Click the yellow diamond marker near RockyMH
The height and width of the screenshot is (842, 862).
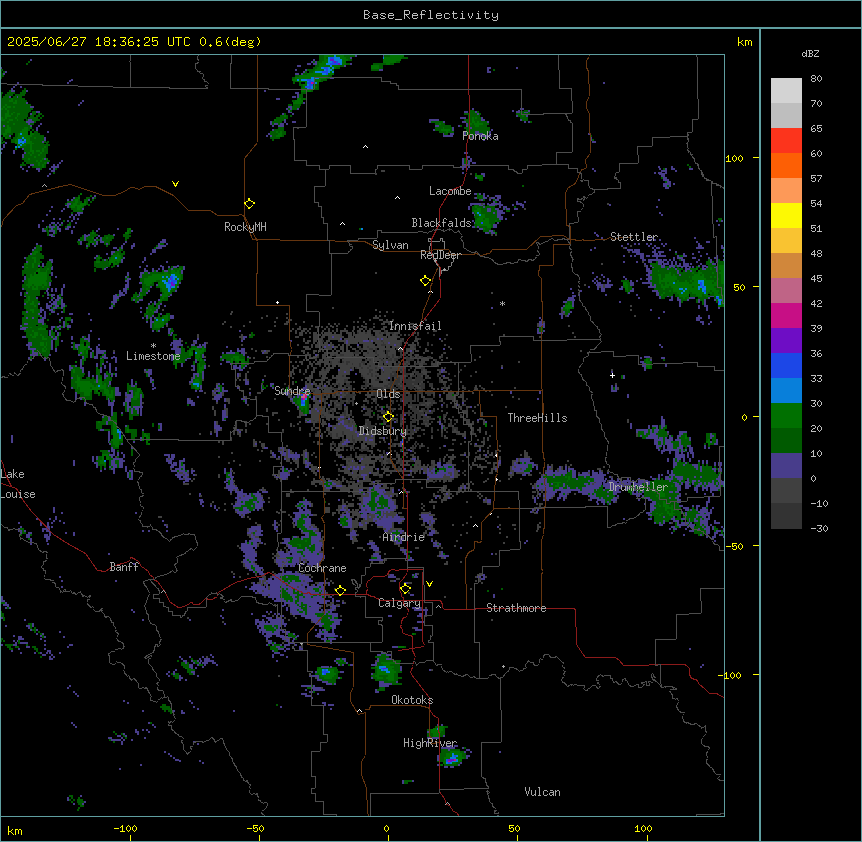click(x=249, y=203)
